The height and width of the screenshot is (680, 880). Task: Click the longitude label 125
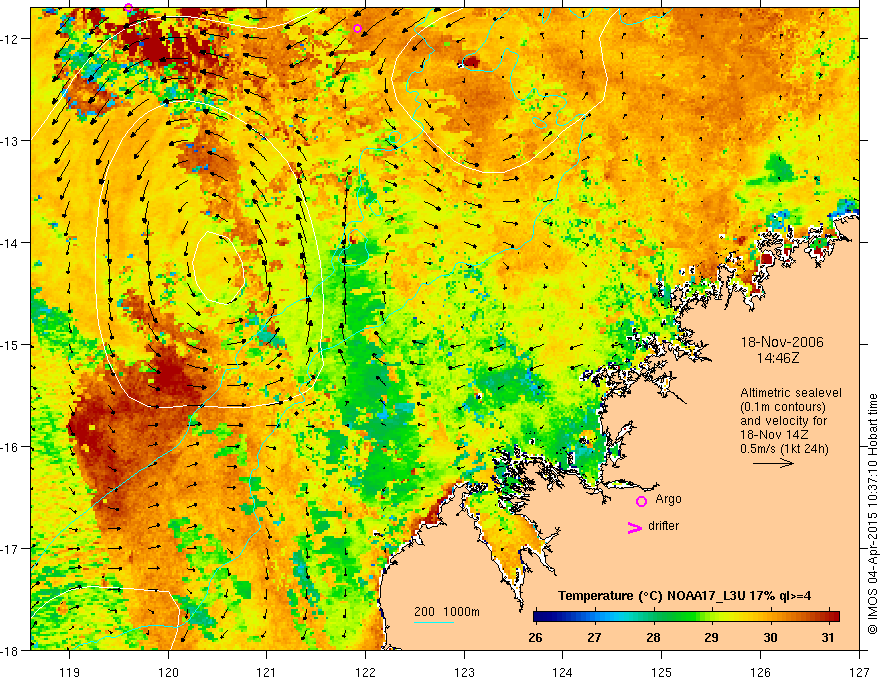click(662, 672)
